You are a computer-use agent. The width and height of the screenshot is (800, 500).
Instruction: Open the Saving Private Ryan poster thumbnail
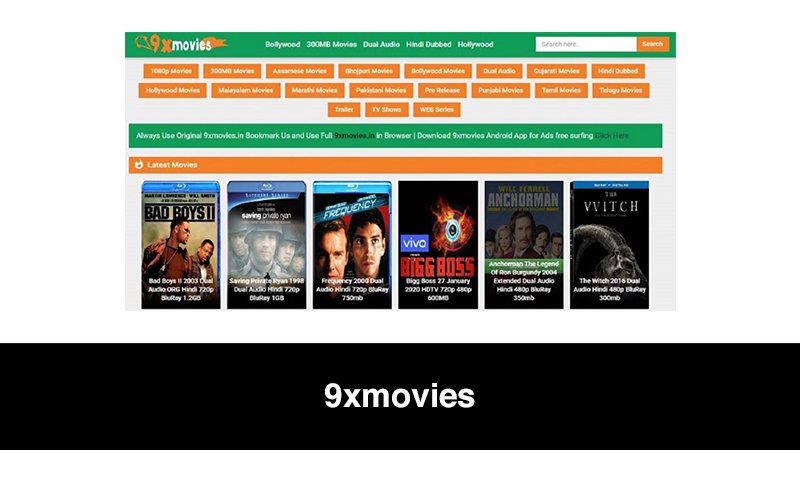click(266, 244)
